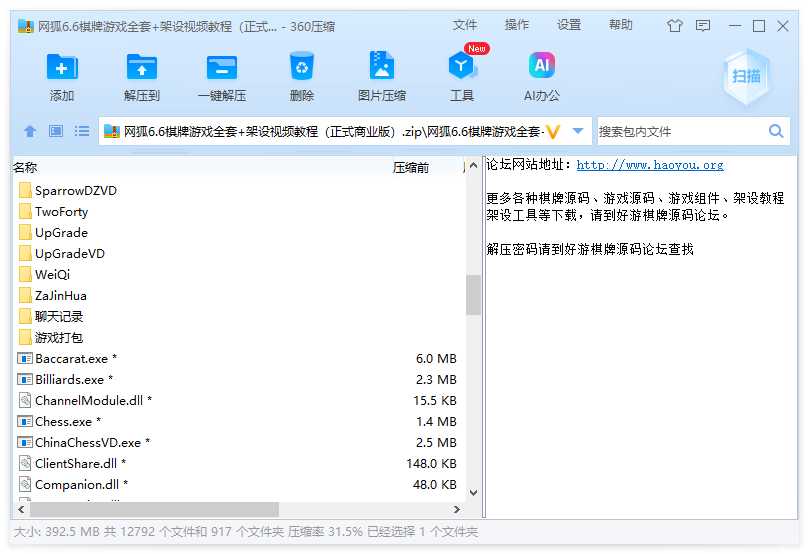The width and height of the screenshot is (809, 554).
Task: Click the archive icon in address bar
Action: pyautogui.click(x=111, y=132)
